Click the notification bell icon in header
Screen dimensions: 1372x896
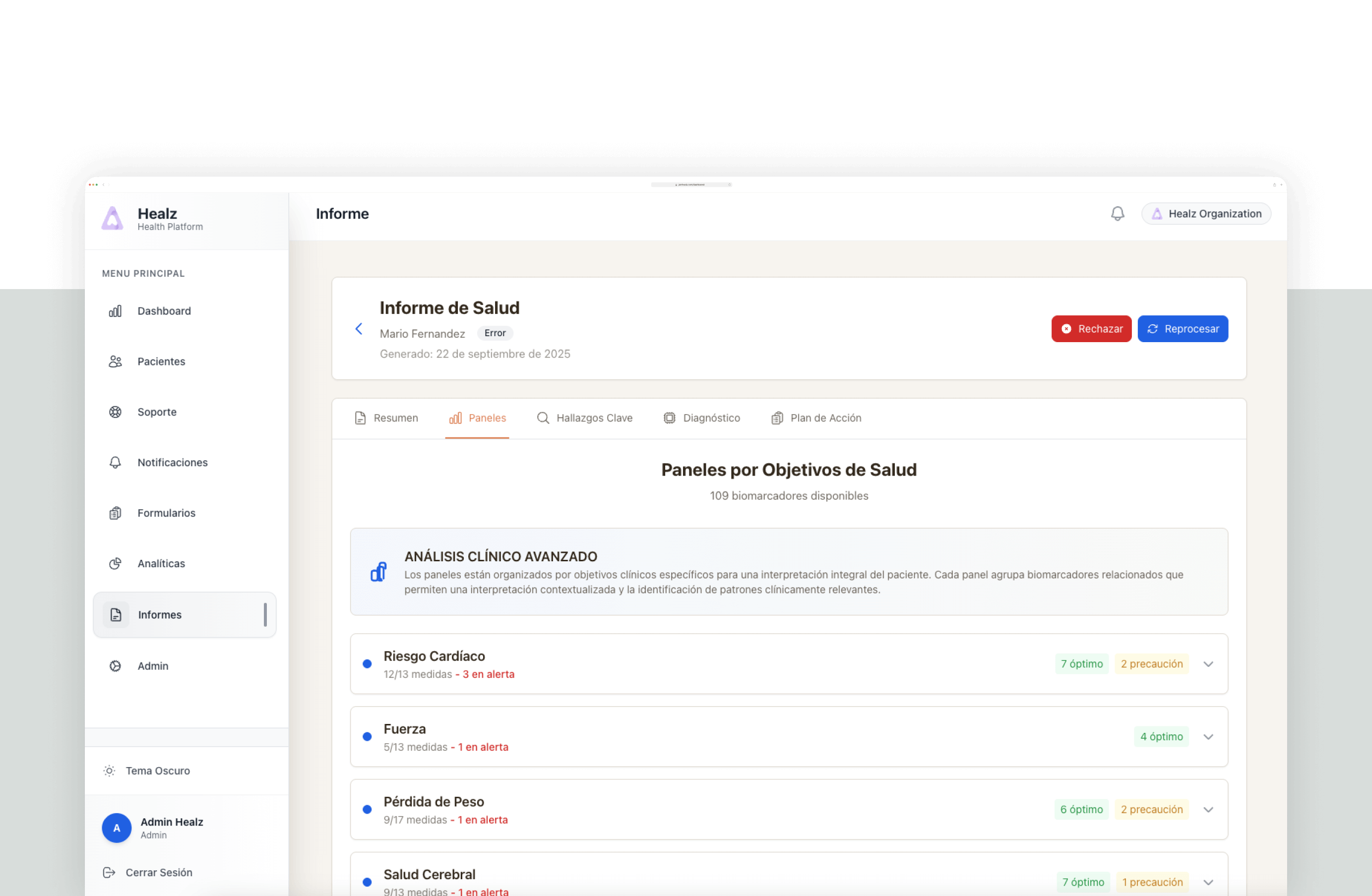coord(1117,214)
